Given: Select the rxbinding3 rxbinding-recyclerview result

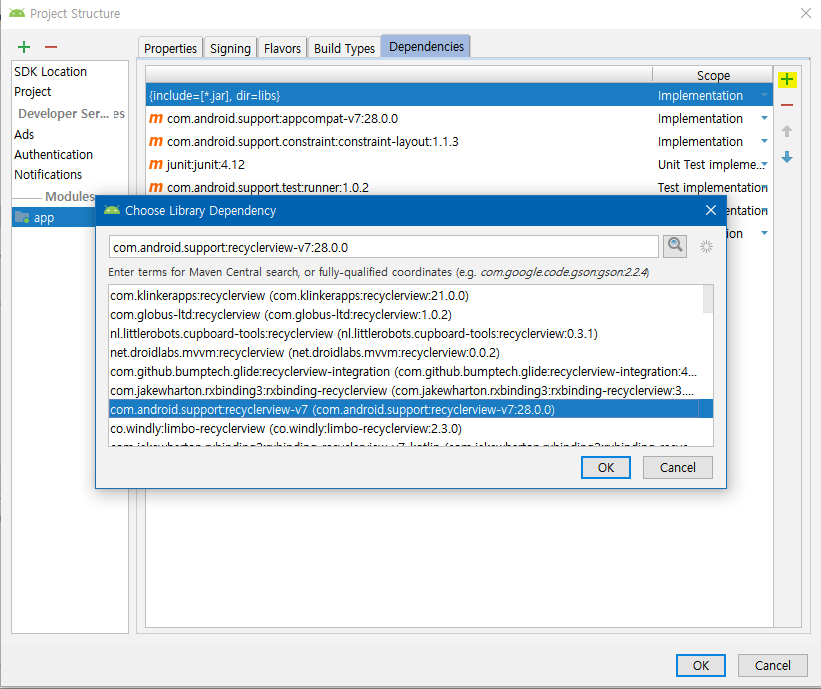Looking at the screenshot, I should pos(405,391).
